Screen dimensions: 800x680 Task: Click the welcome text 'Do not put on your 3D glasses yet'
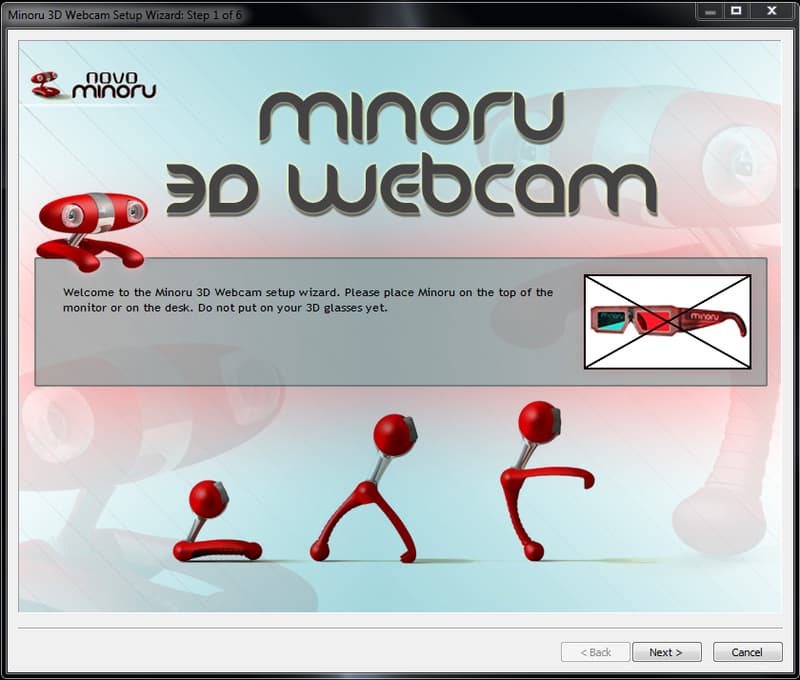pyautogui.click(x=292, y=308)
